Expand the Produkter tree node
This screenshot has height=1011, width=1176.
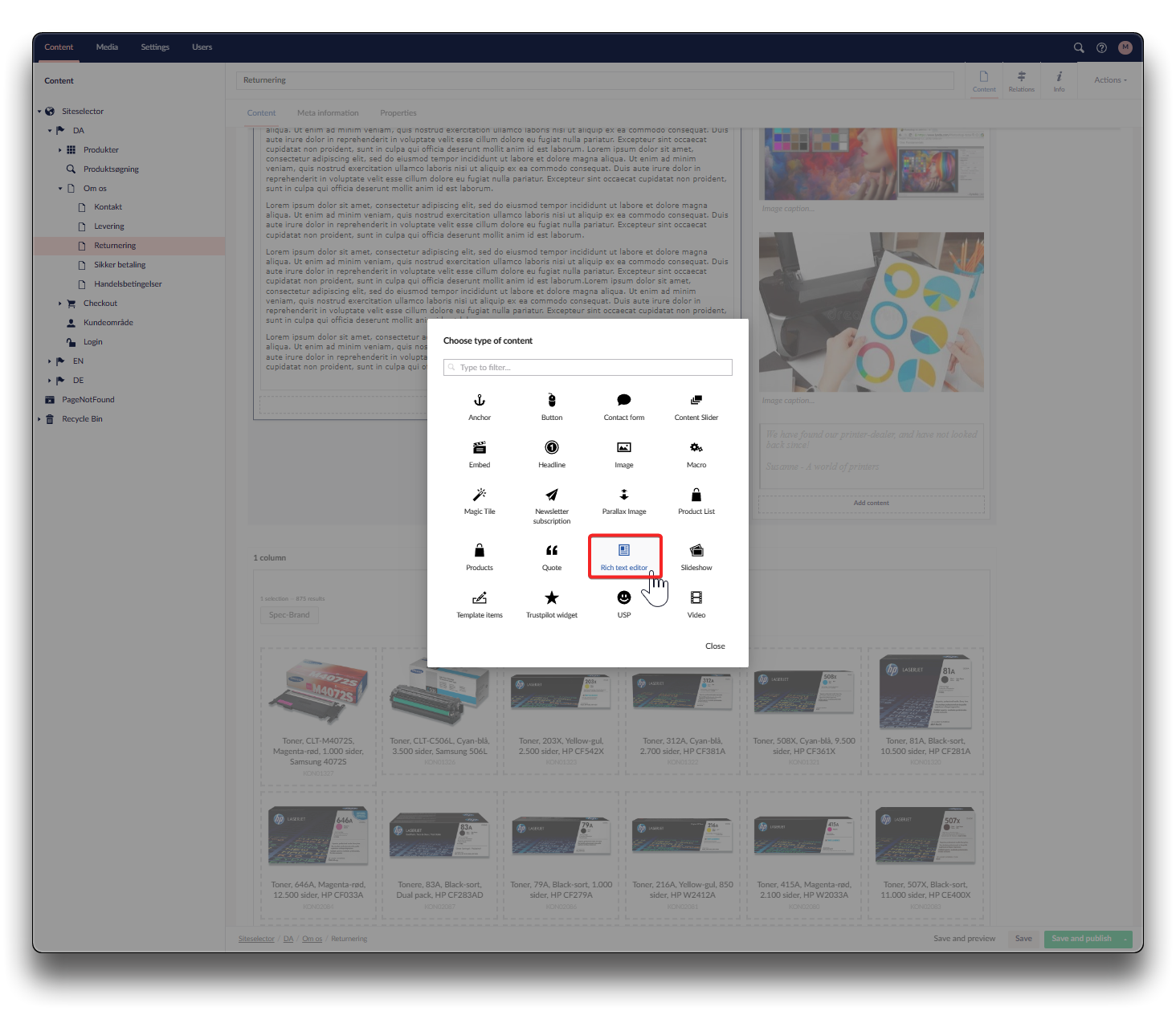[x=60, y=150]
